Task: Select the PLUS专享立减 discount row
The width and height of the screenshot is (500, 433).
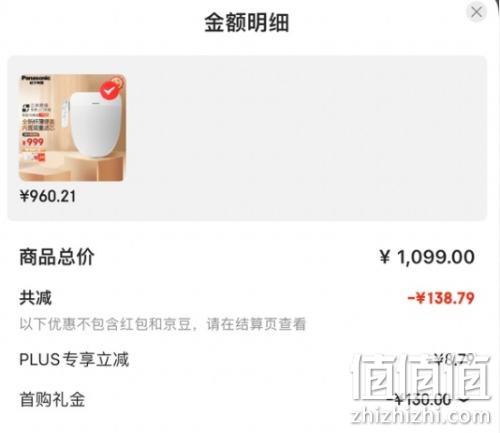Action: (x=247, y=360)
